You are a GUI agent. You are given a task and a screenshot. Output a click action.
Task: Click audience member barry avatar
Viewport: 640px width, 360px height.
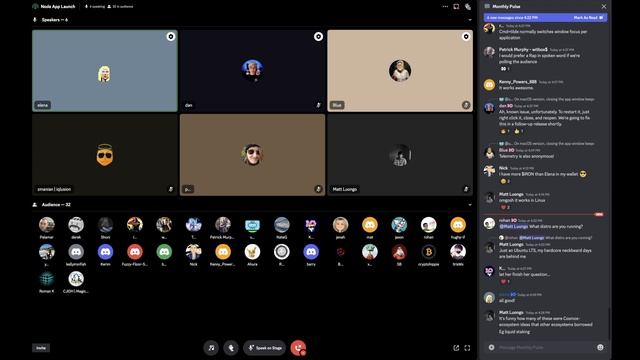click(311, 252)
